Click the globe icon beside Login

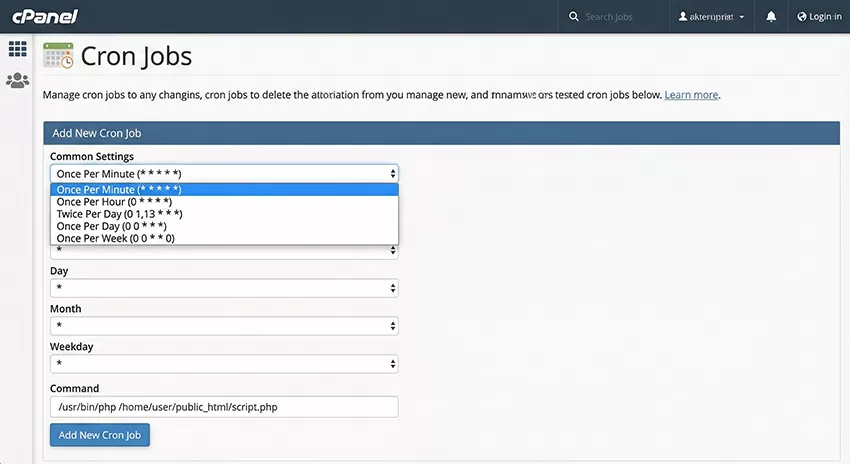tap(802, 17)
